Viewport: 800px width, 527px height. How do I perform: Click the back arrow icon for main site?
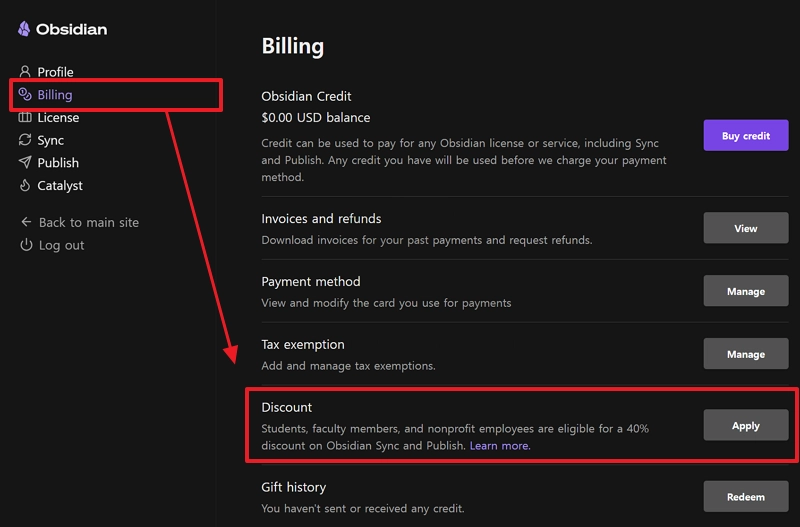pos(26,222)
